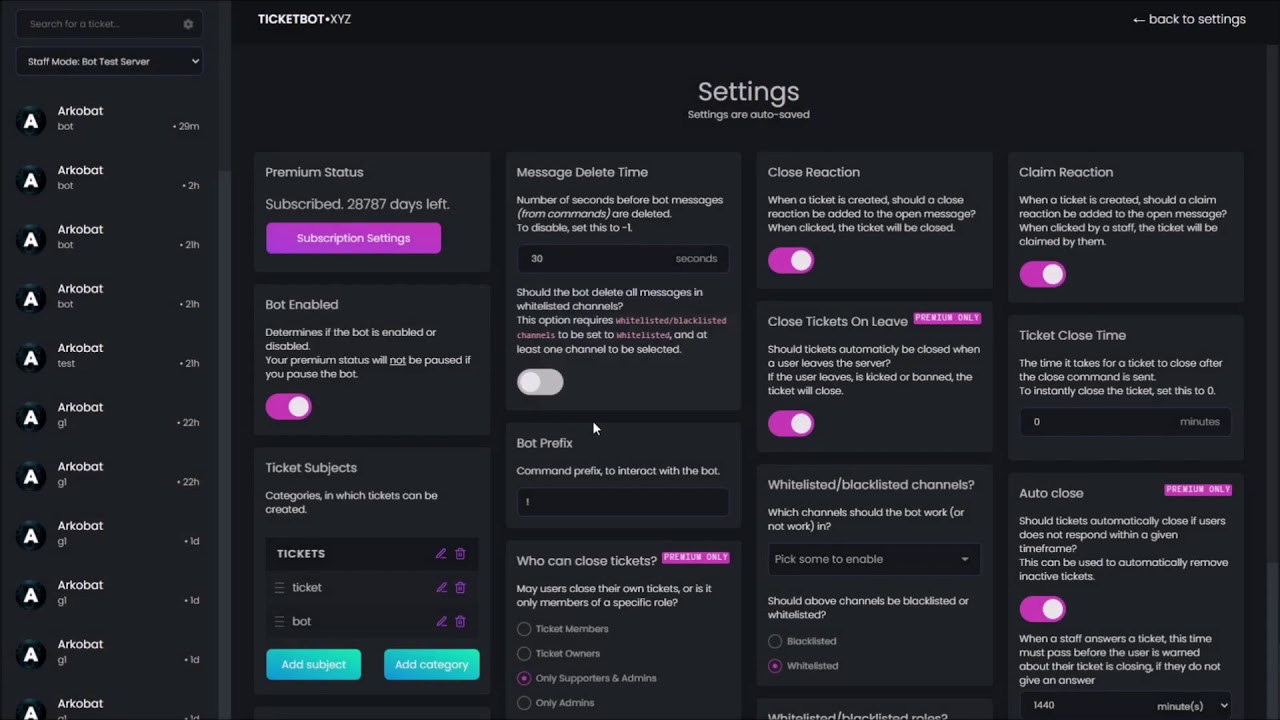1280x720 pixels.
Task: Toggle Close Tickets On Leave switch
Action: click(791, 423)
